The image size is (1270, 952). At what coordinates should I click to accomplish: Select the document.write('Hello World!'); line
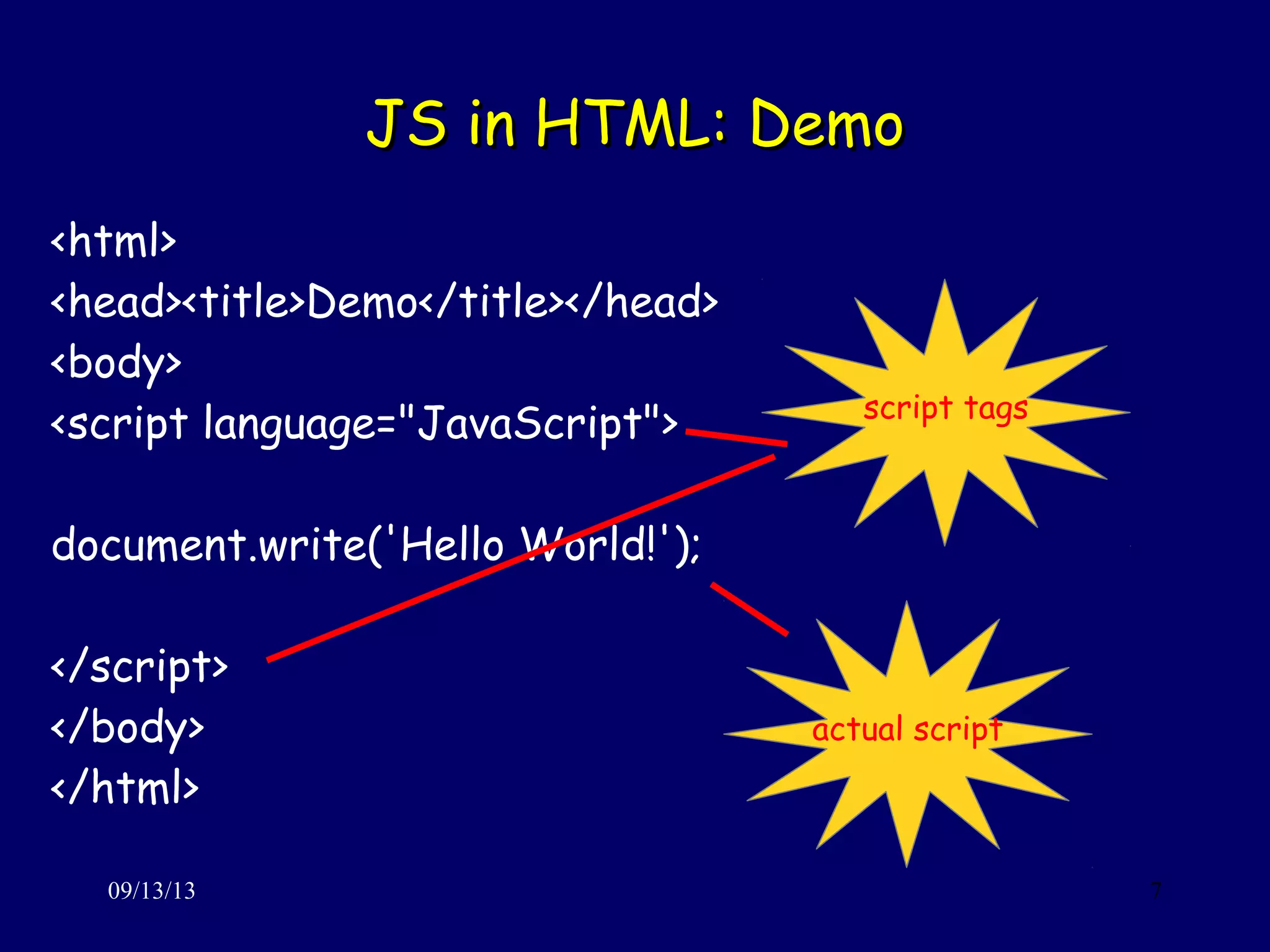pyautogui.click(x=376, y=545)
